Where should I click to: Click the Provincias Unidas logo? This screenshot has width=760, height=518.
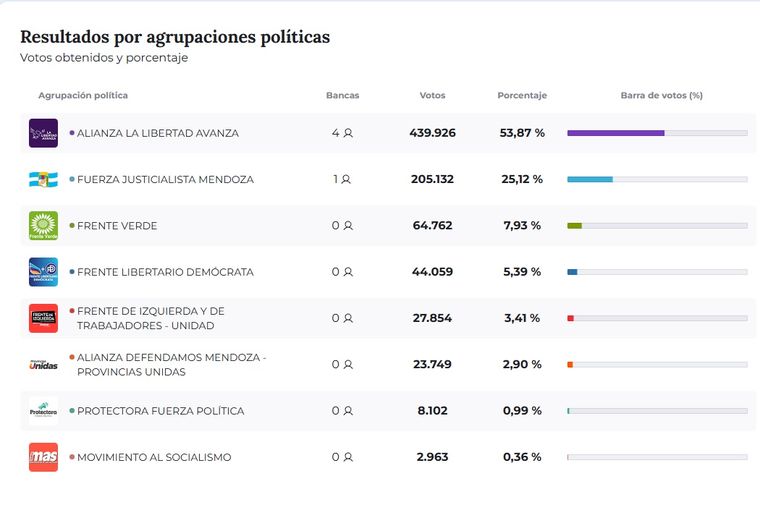pos(43,365)
